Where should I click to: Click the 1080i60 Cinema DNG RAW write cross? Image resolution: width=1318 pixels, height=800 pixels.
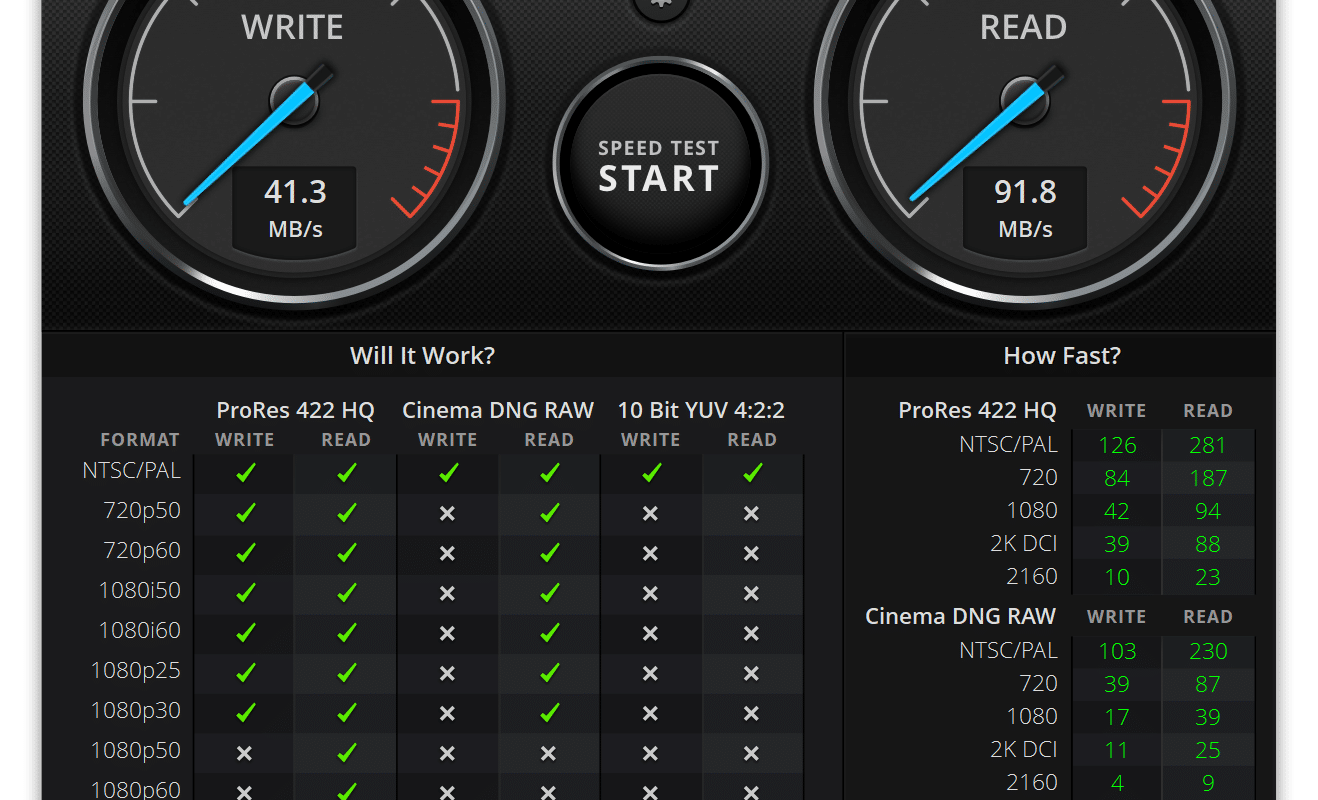[447, 633]
